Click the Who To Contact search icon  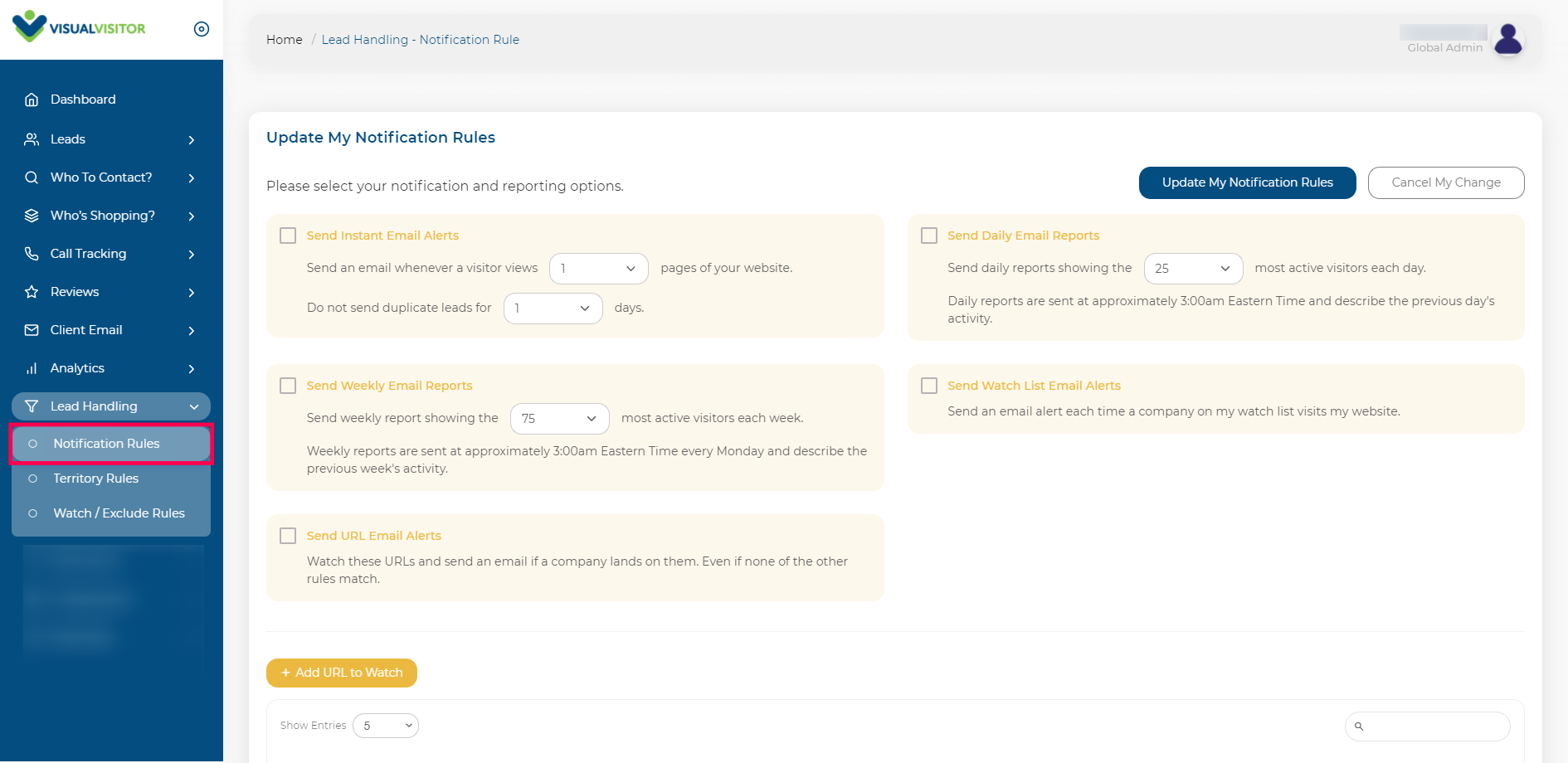pyautogui.click(x=32, y=177)
